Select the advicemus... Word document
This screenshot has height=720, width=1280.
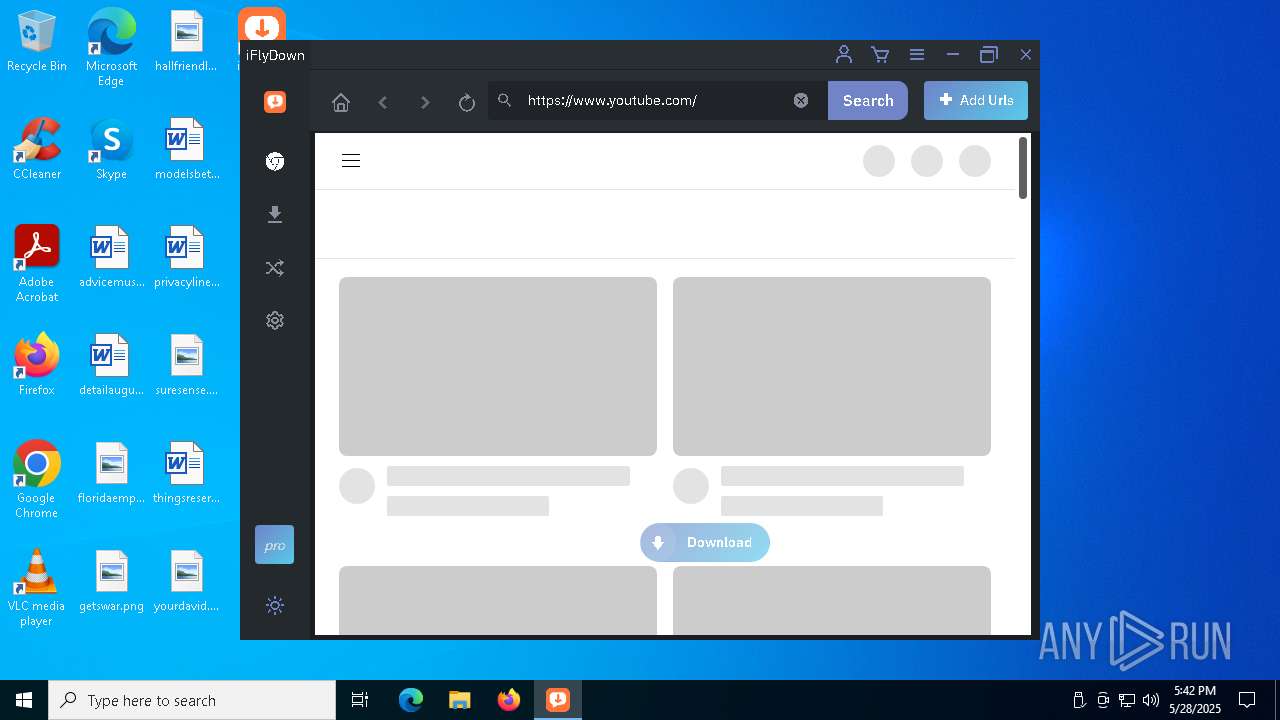(111, 256)
